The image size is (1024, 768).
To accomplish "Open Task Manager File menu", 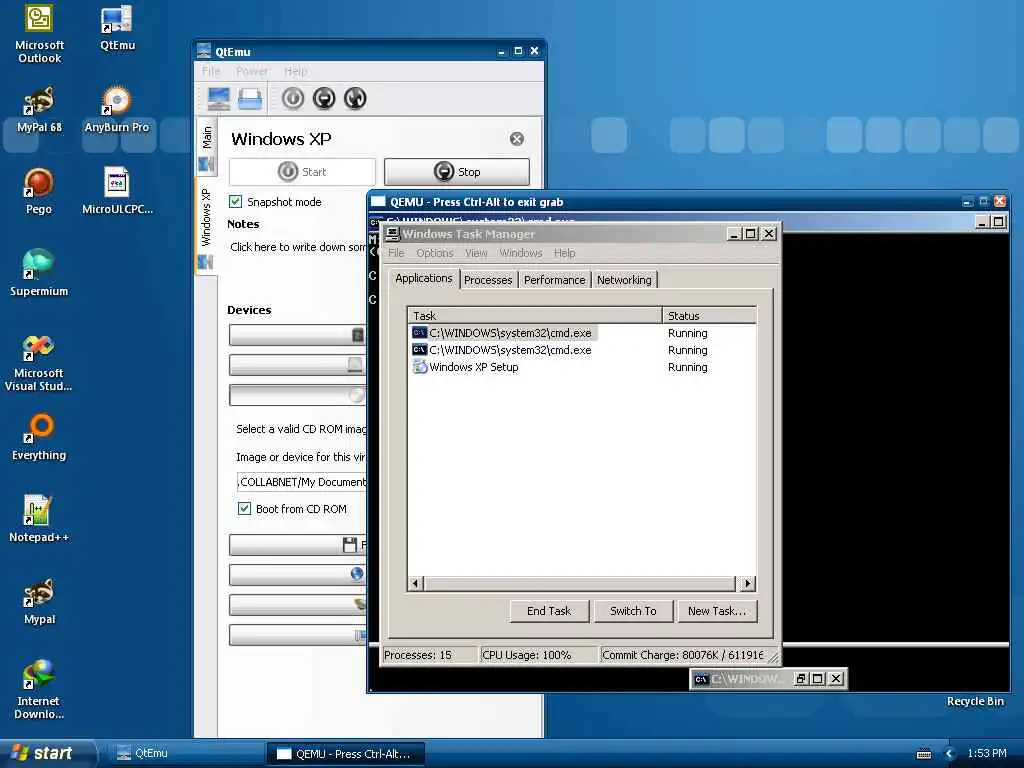I will point(396,253).
